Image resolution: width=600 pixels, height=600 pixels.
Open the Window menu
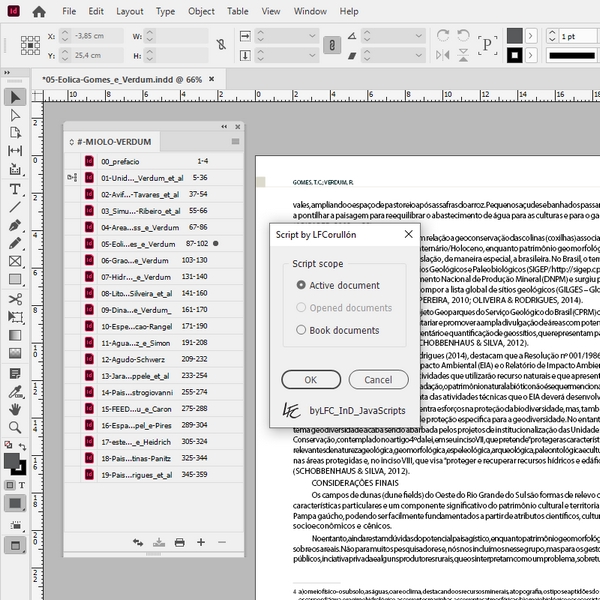310,11
